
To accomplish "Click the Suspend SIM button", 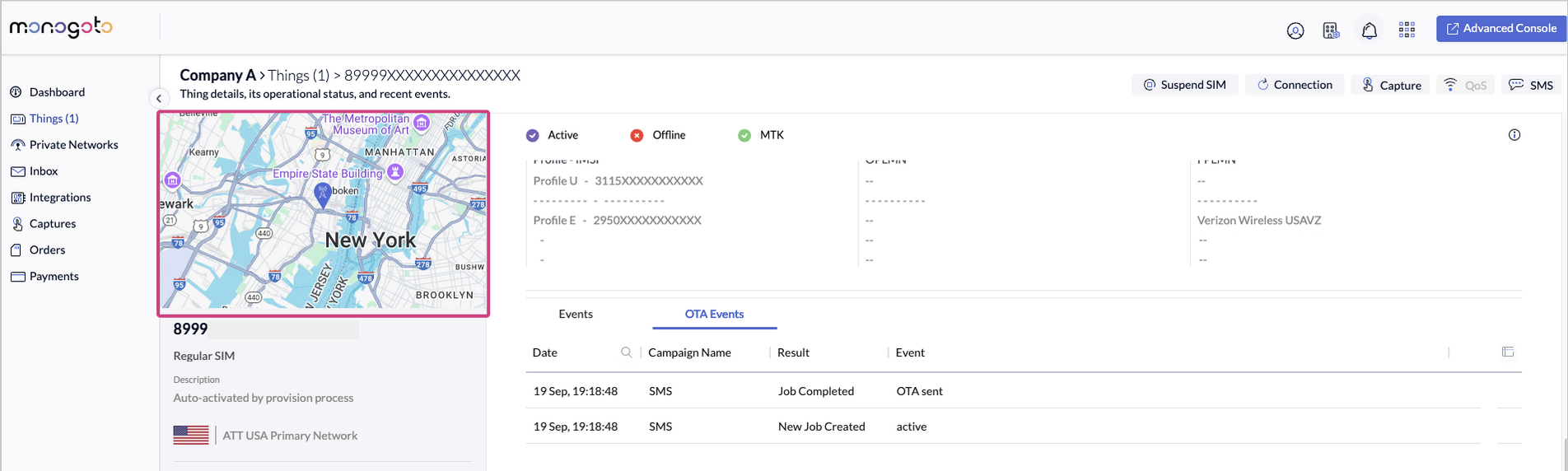I will pos(1184,85).
